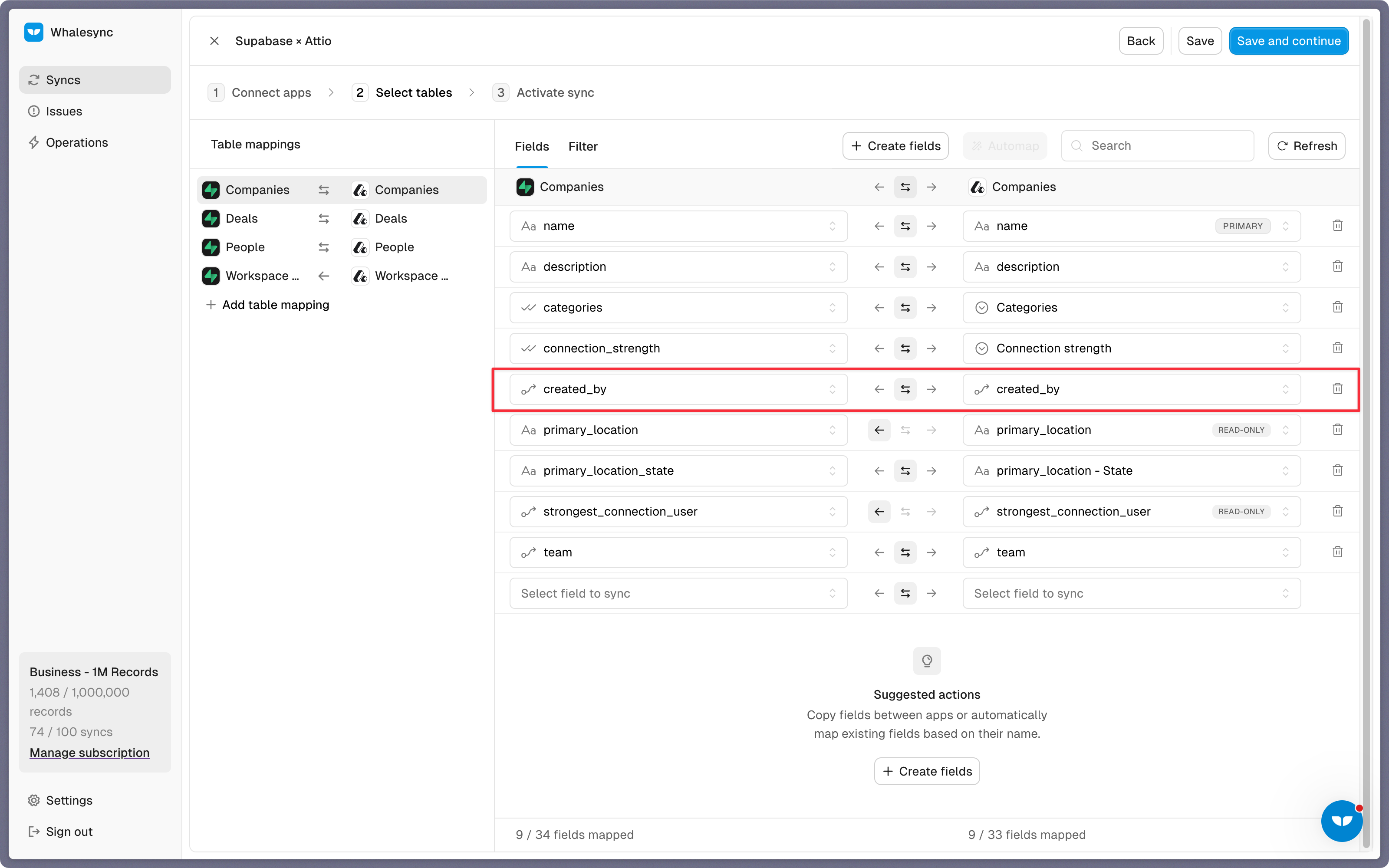
Task: Click Save and continue
Action: (1289, 41)
